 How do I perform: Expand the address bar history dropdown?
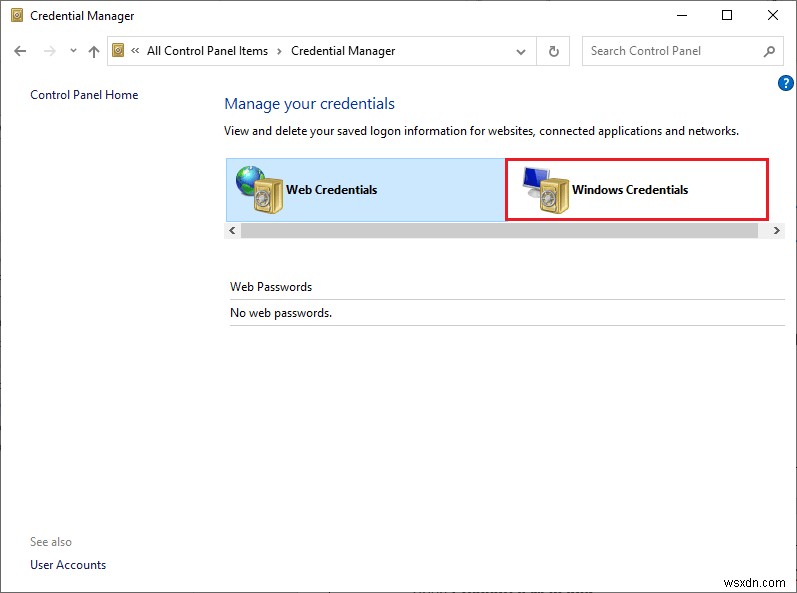(x=521, y=51)
